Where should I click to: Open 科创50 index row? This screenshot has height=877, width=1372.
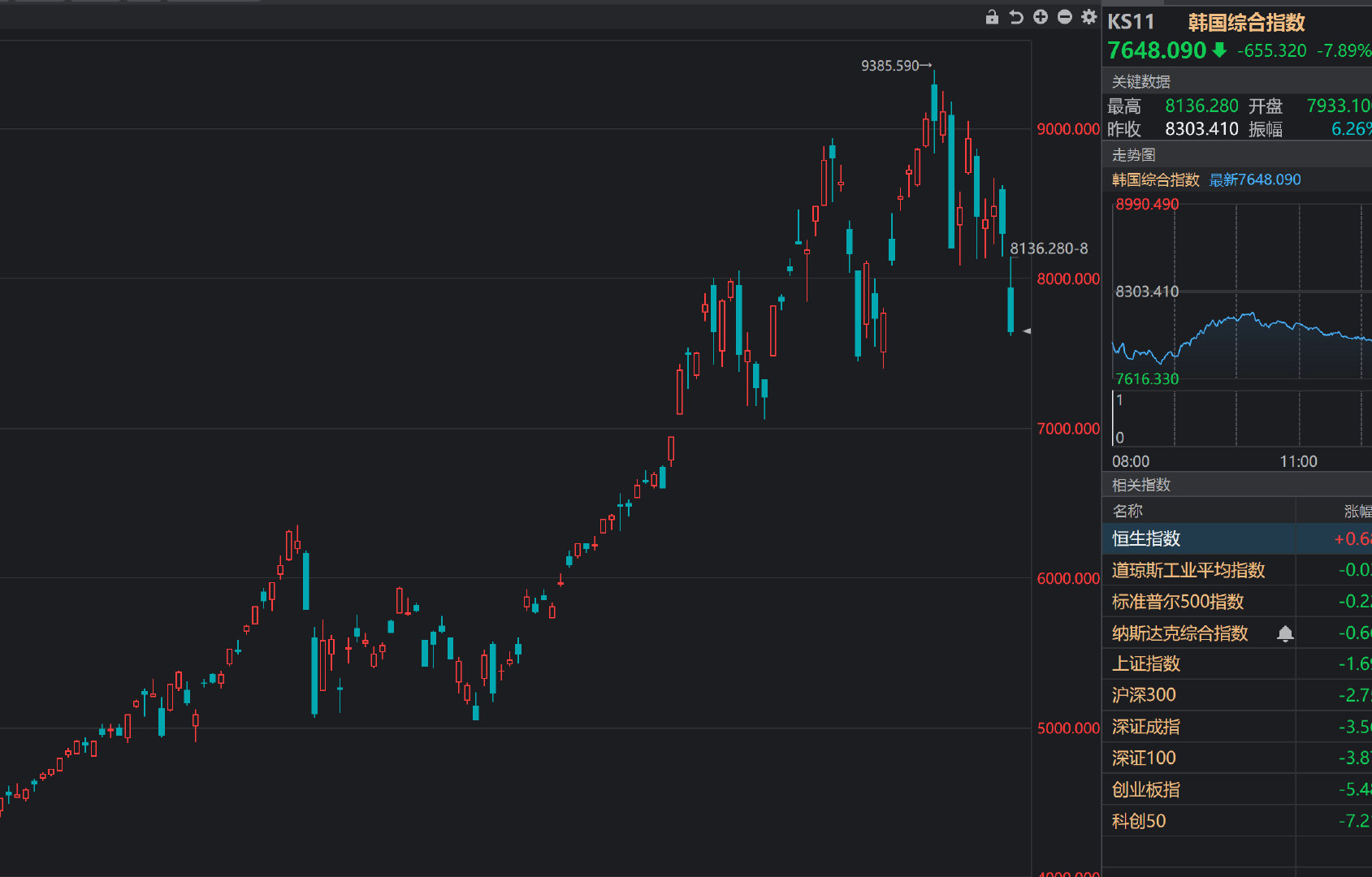[x=1236, y=821]
